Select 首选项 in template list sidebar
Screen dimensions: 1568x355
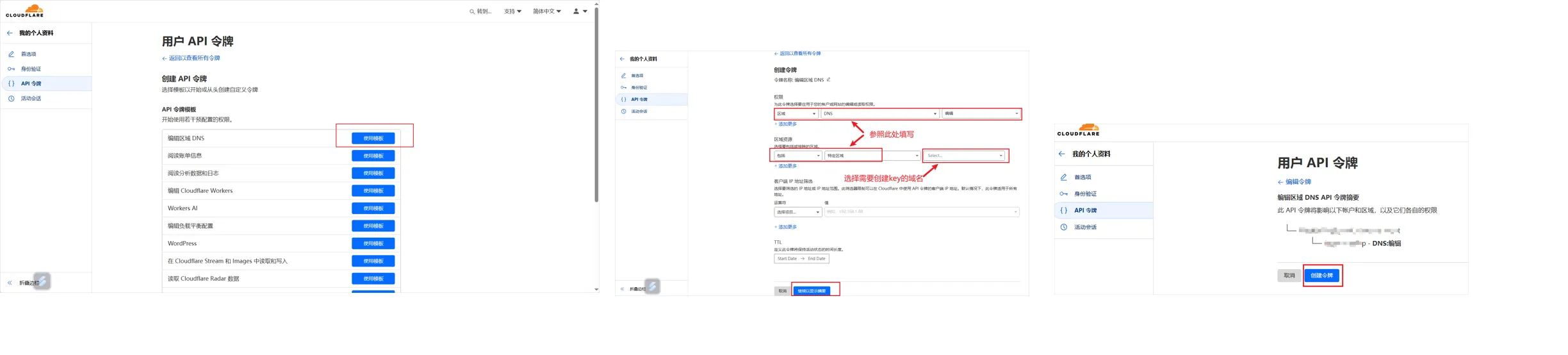(x=28, y=54)
